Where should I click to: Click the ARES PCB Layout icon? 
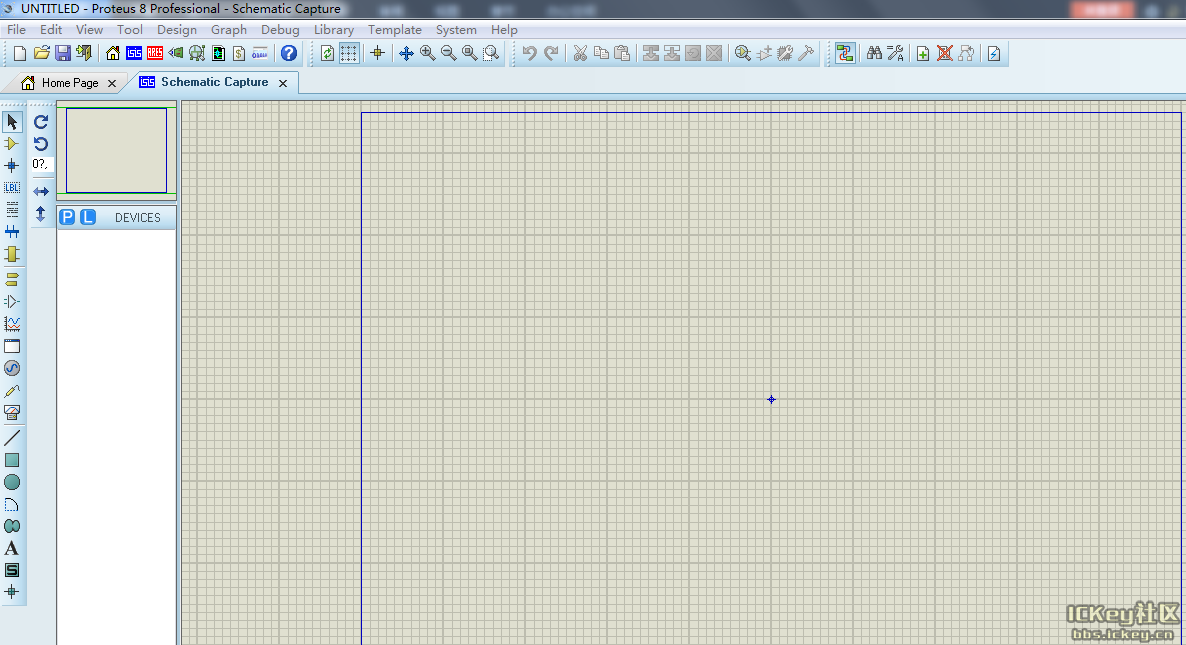(x=155, y=53)
